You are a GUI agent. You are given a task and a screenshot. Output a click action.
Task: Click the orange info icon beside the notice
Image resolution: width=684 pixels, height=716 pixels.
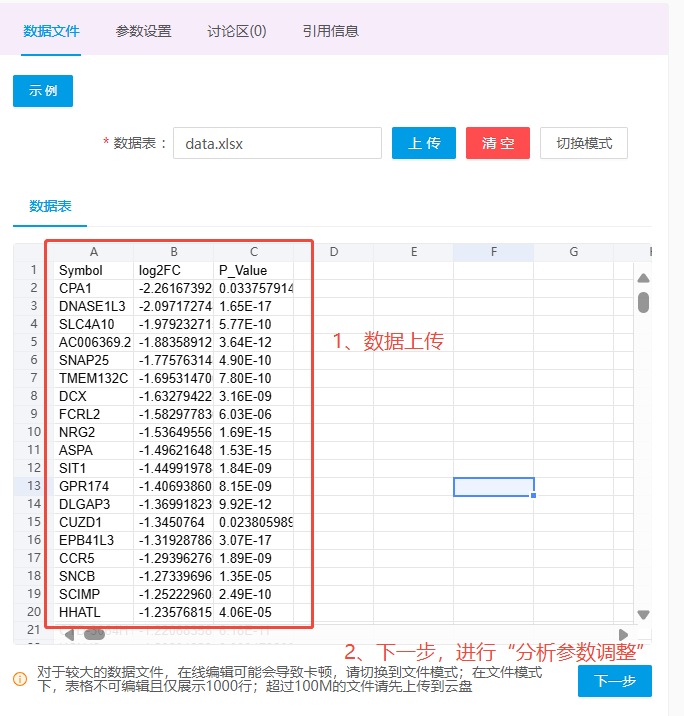click(20, 679)
